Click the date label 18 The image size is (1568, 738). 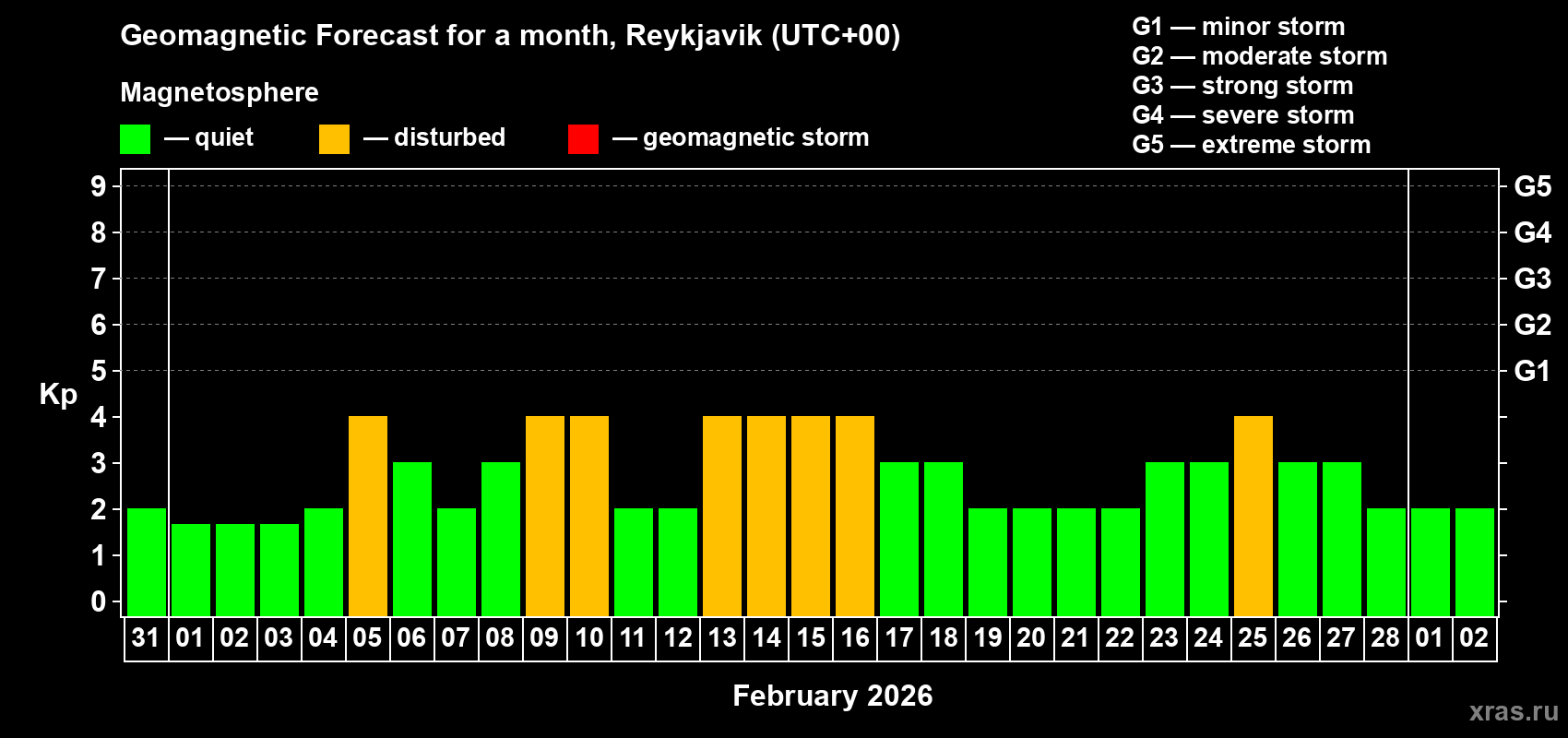[944, 637]
